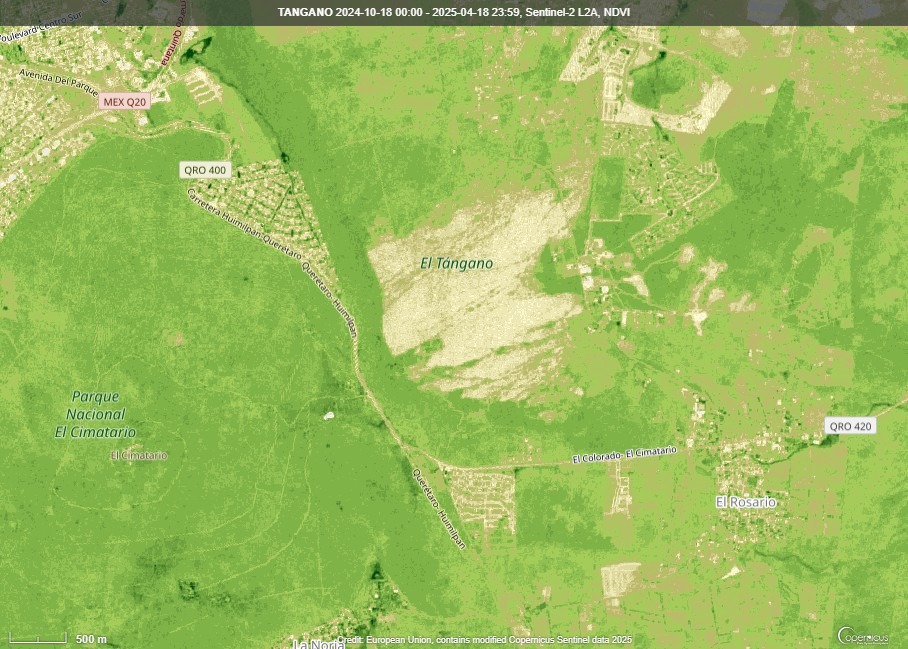Click the QRO 420 route marker
The image size is (908, 649).
click(848, 427)
